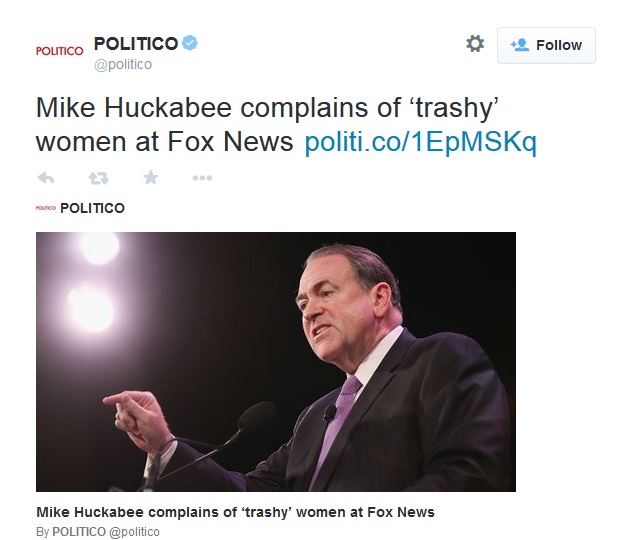Viewport: 633px width, 540px height.
Task: Click the card's POLITICO source label
Action: (x=92, y=208)
